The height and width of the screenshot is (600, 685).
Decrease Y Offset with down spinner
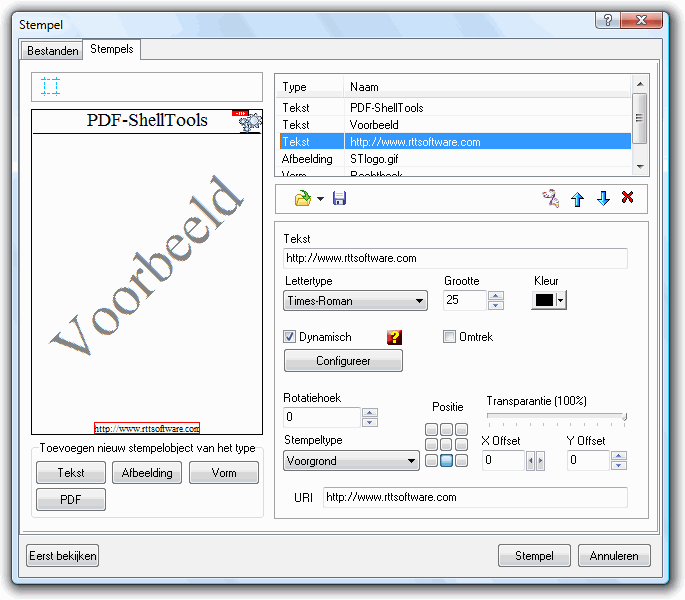tap(619, 465)
